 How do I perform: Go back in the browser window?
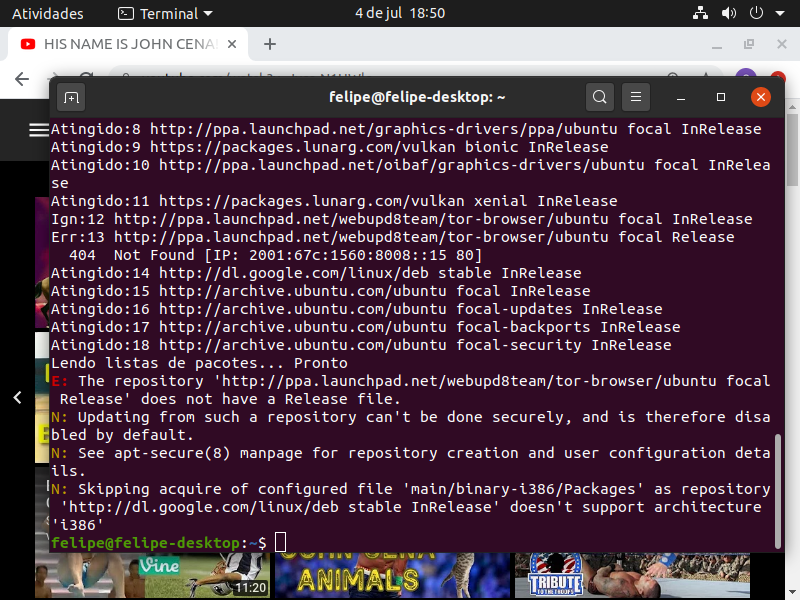(x=22, y=79)
